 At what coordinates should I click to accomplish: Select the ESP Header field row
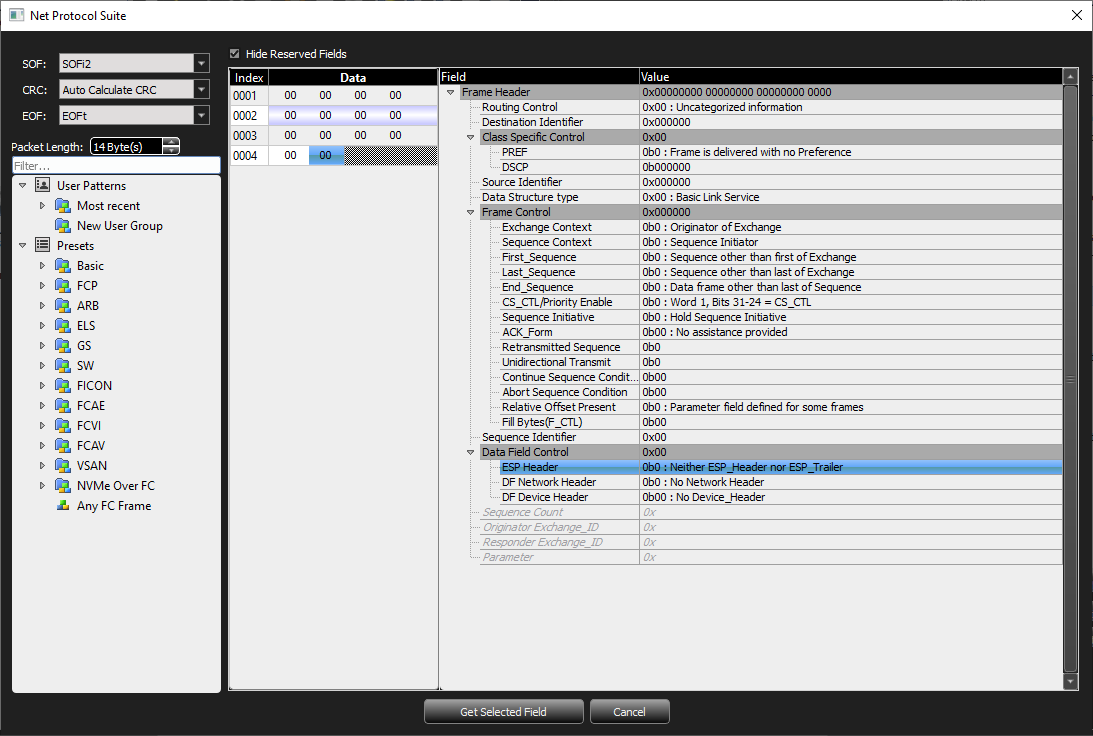pyautogui.click(x=780, y=467)
